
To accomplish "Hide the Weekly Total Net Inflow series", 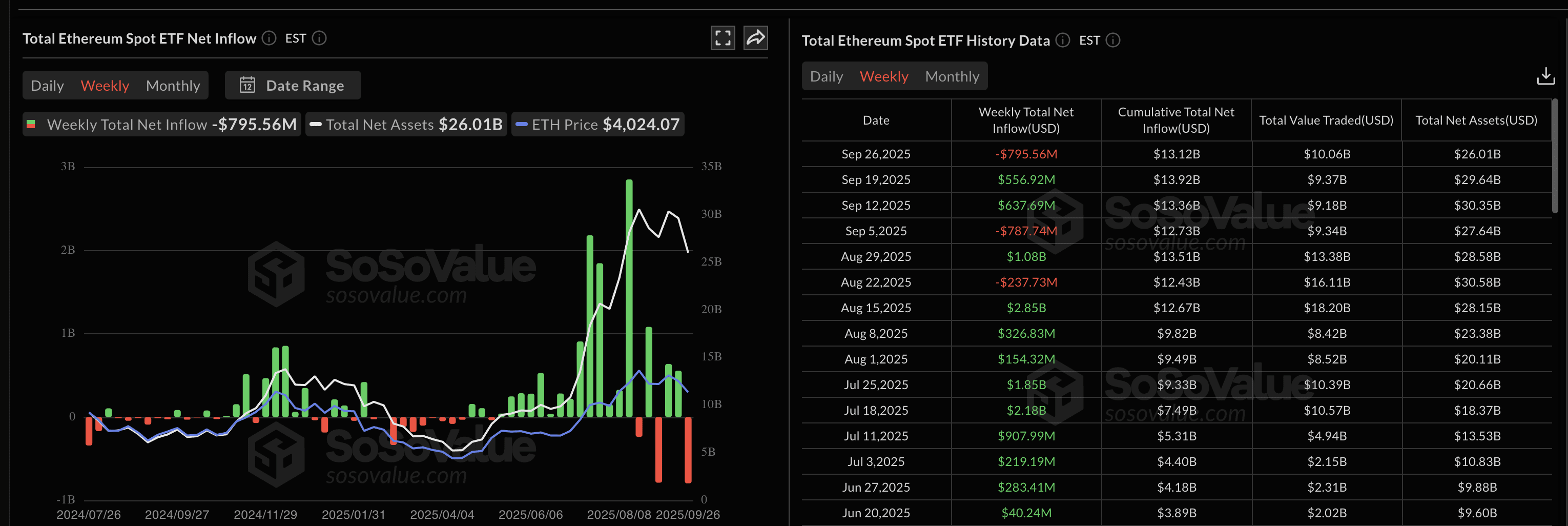I will coord(161,124).
